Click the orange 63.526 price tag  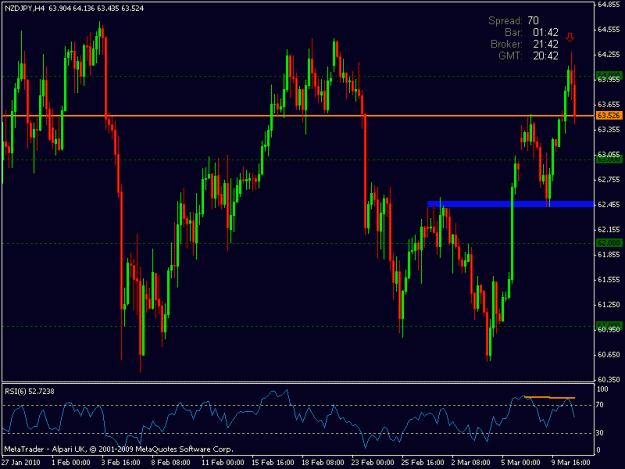609,116
